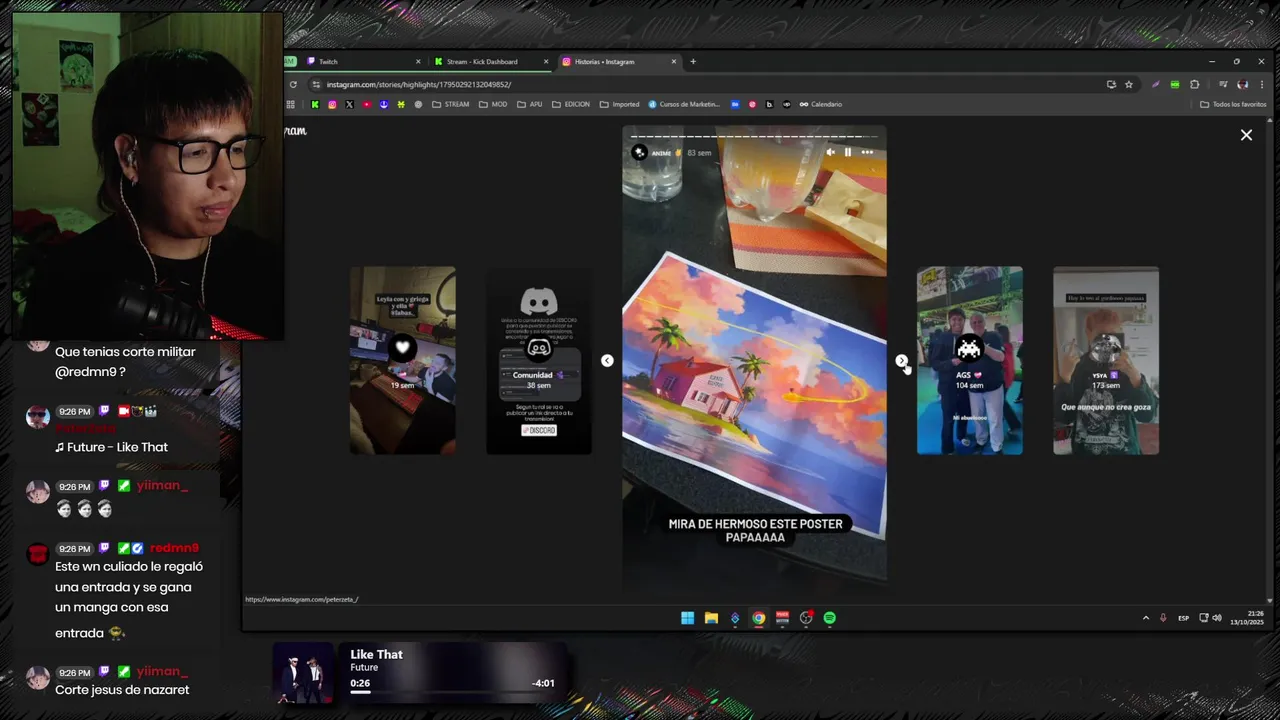
Task: Close the Kick Dashboard tab
Action: 546,62
